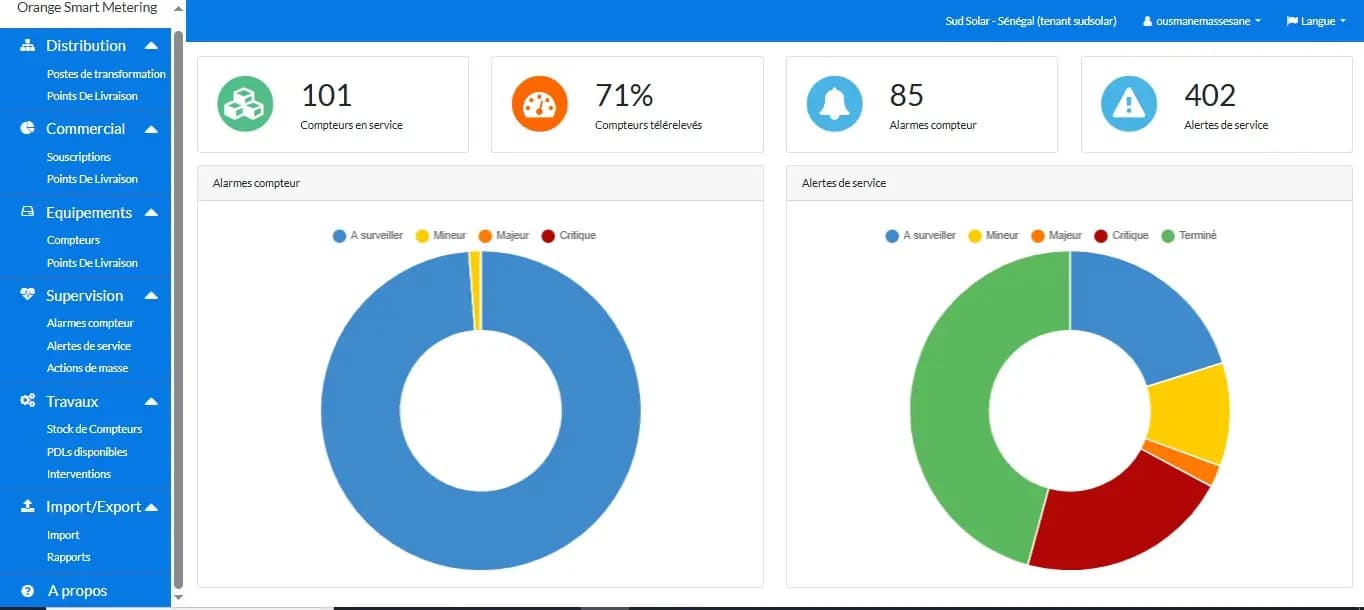1364x610 pixels.
Task: Toggle A surveiller legend in Alarmes compteur chart
Action: [x=368, y=236]
